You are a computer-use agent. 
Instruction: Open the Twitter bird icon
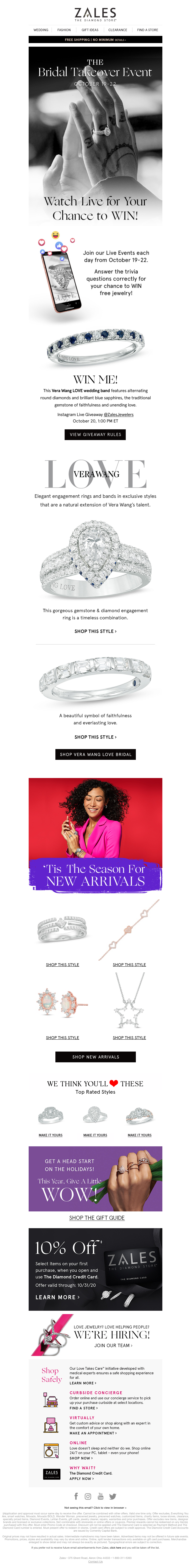point(113,1496)
